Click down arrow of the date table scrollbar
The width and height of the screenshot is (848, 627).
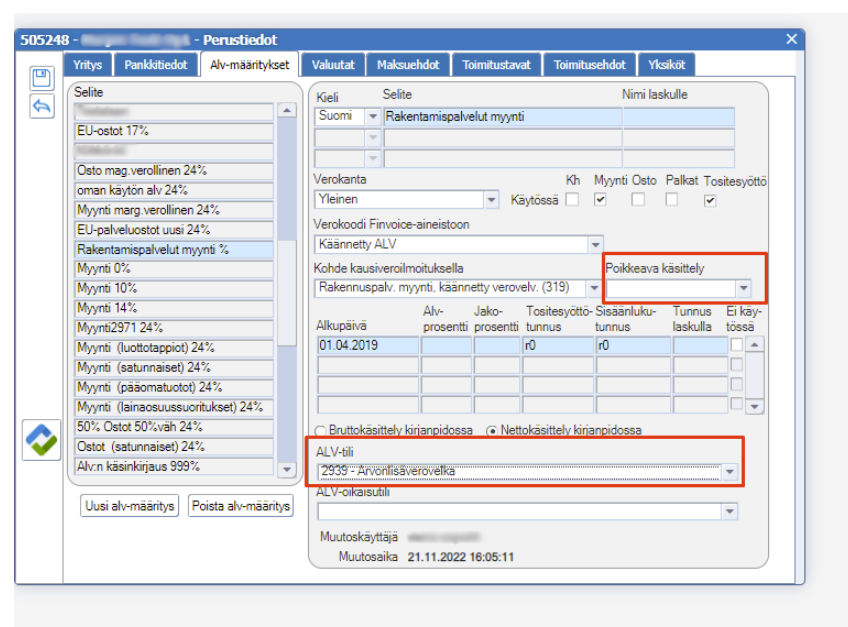coord(754,406)
